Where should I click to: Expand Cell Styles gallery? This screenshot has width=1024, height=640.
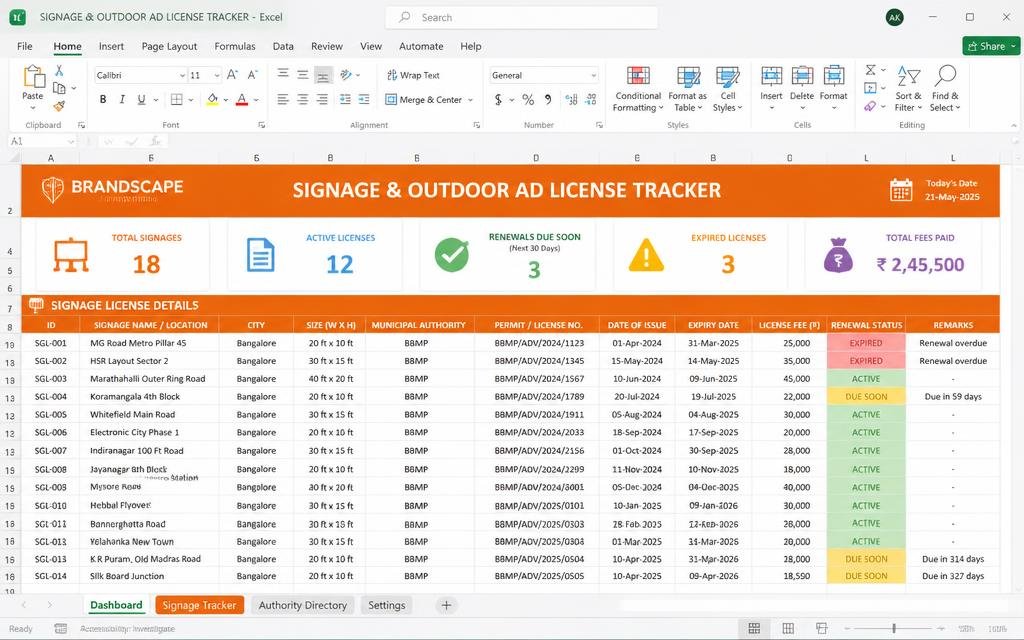click(728, 89)
